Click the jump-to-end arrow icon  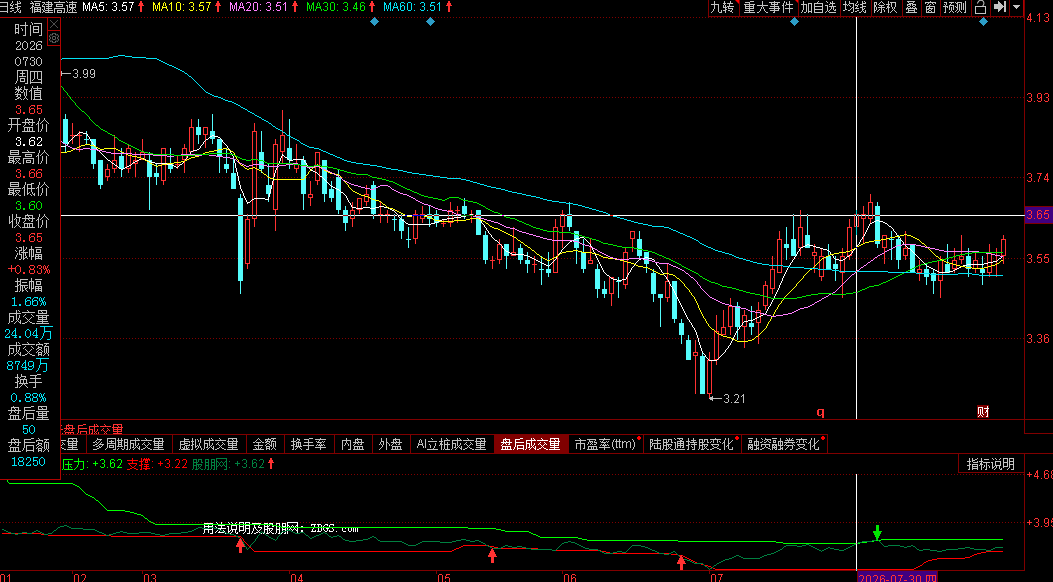click(x=1000, y=7)
